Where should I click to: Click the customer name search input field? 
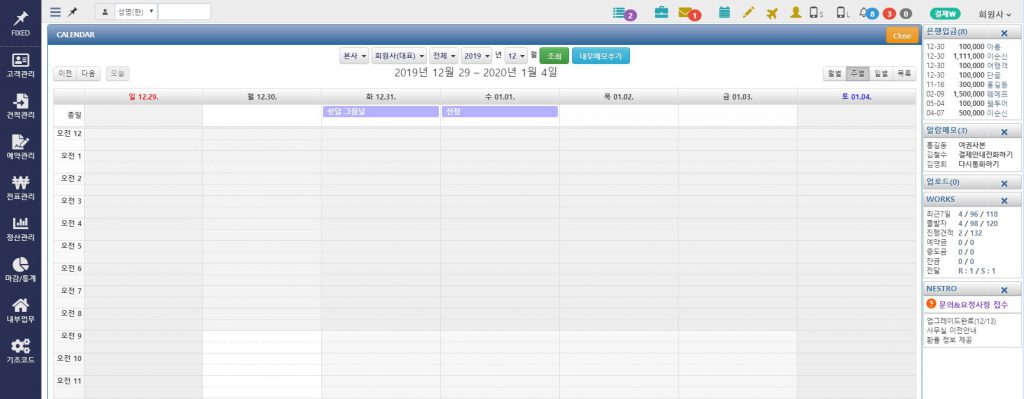tap(184, 12)
